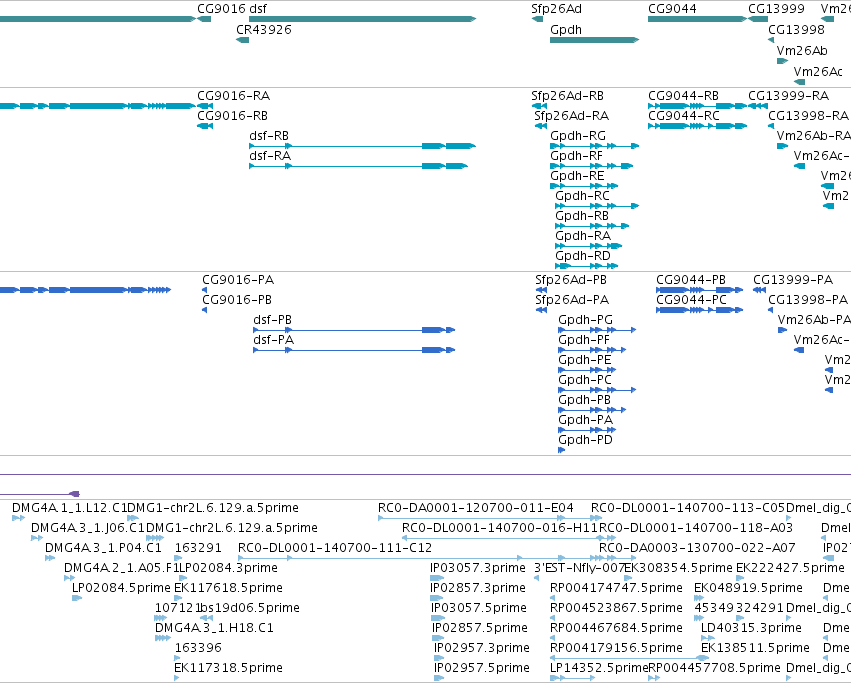This screenshot has width=851, height=683.
Task: Open the CG13998 gene label
Action: 796,29
